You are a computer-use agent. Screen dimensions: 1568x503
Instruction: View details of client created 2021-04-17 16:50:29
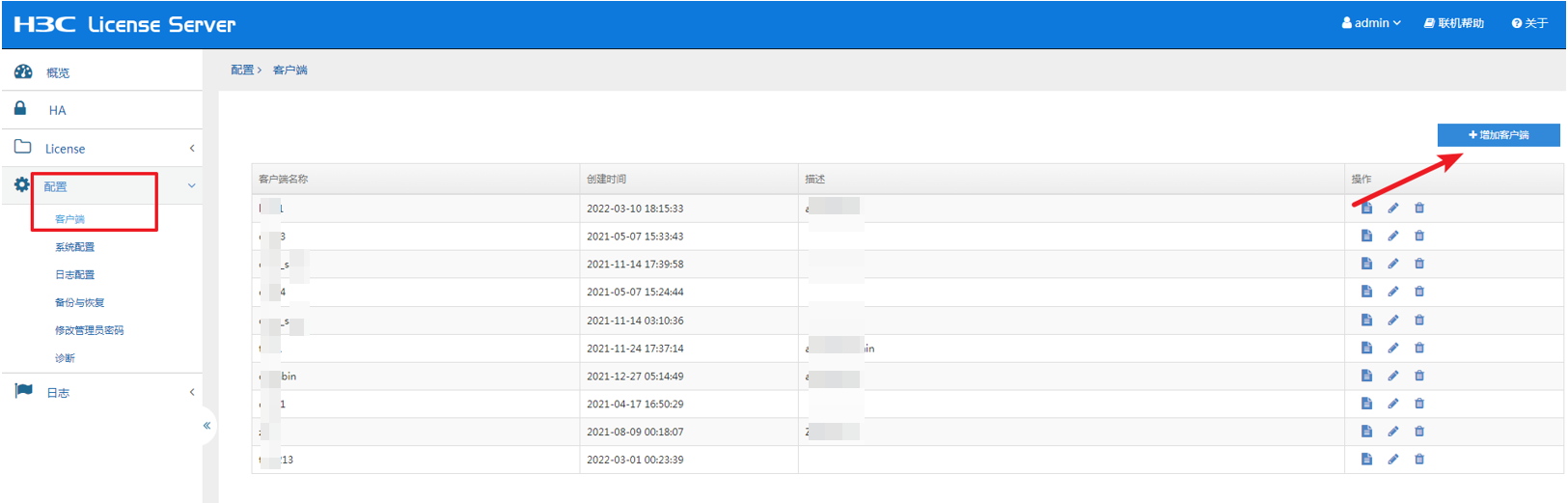point(1366,404)
